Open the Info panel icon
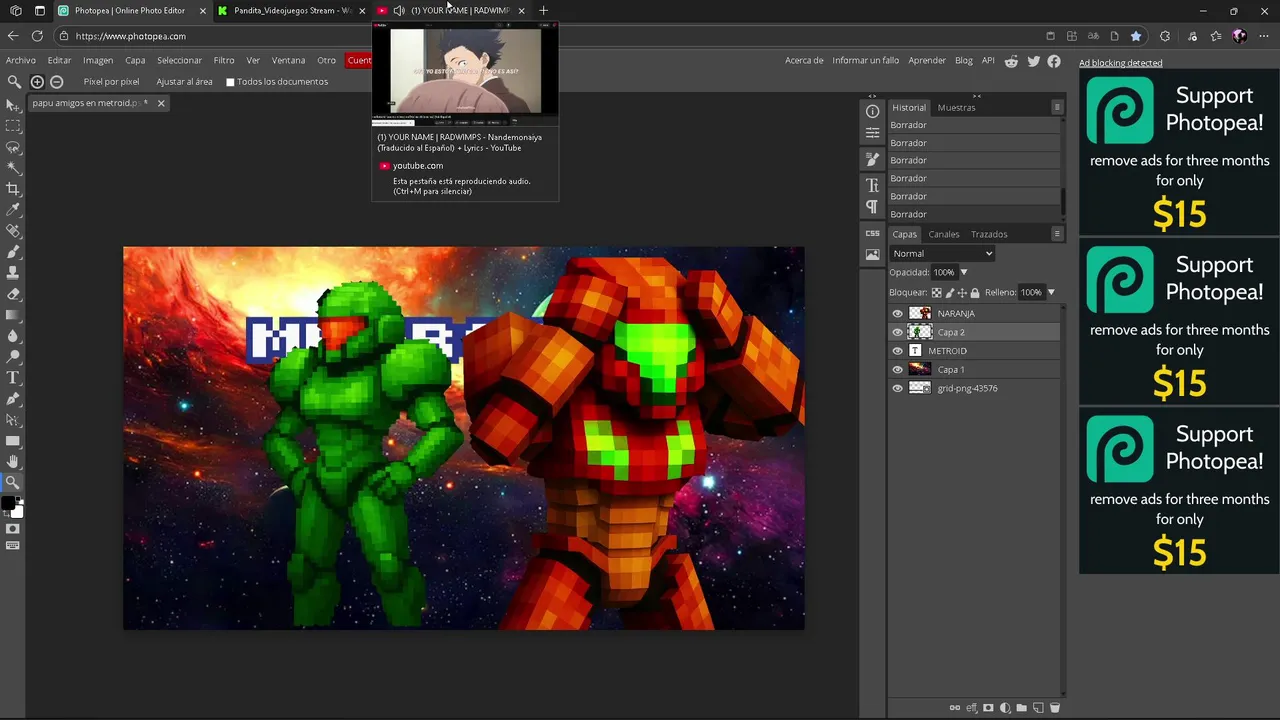1280x720 pixels. tap(872, 112)
